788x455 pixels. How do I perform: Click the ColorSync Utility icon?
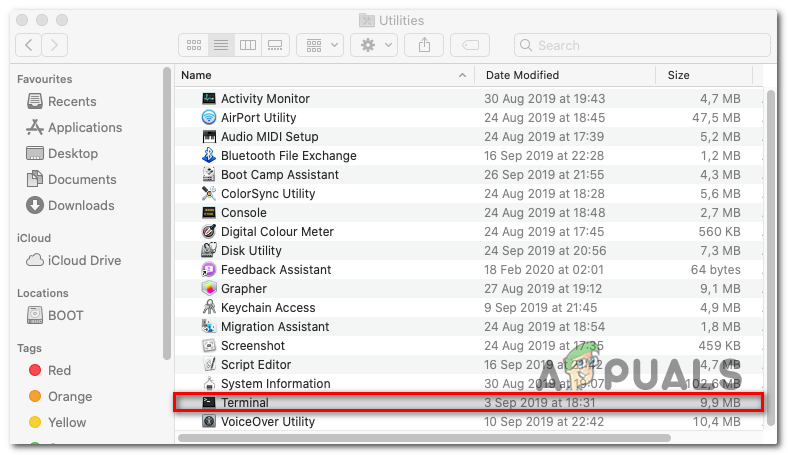(209, 194)
